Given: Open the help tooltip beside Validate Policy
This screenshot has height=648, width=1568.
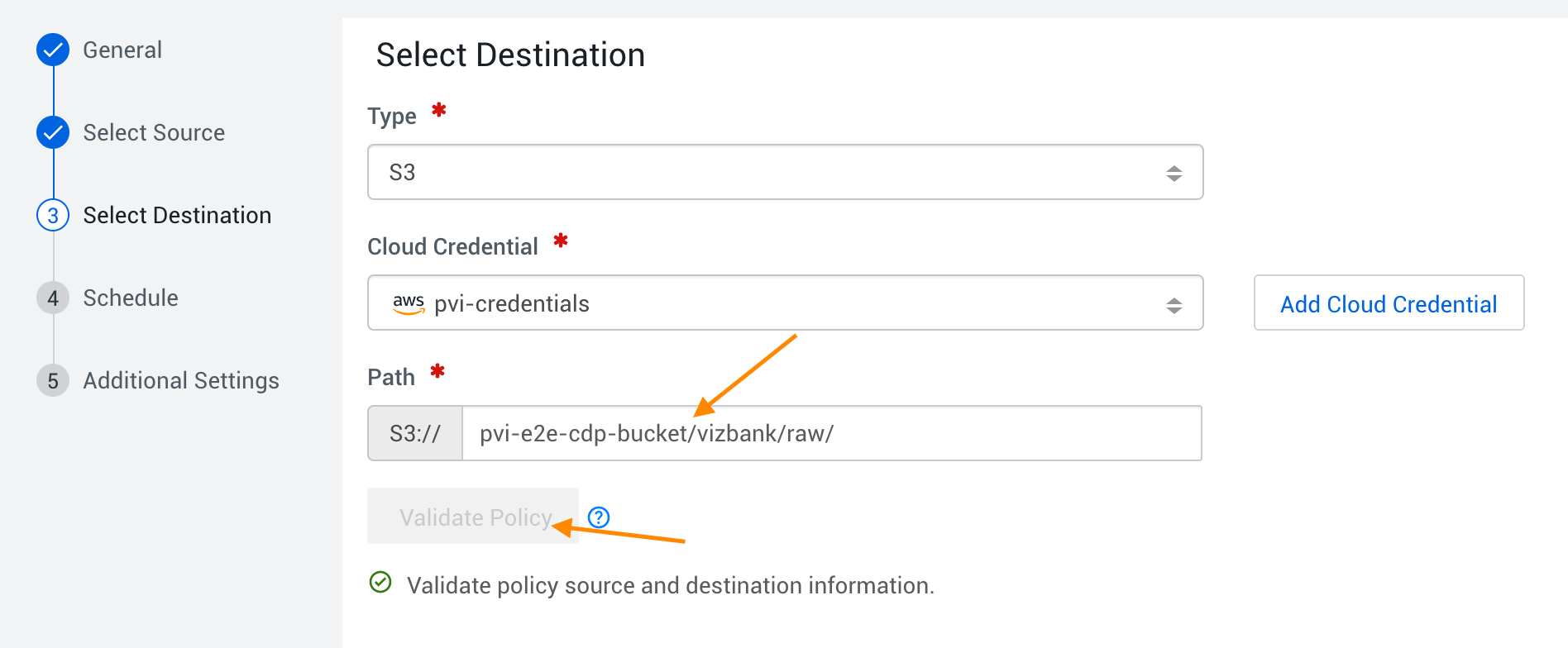Looking at the screenshot, I should pyautogui.click(x=600, y=517).
